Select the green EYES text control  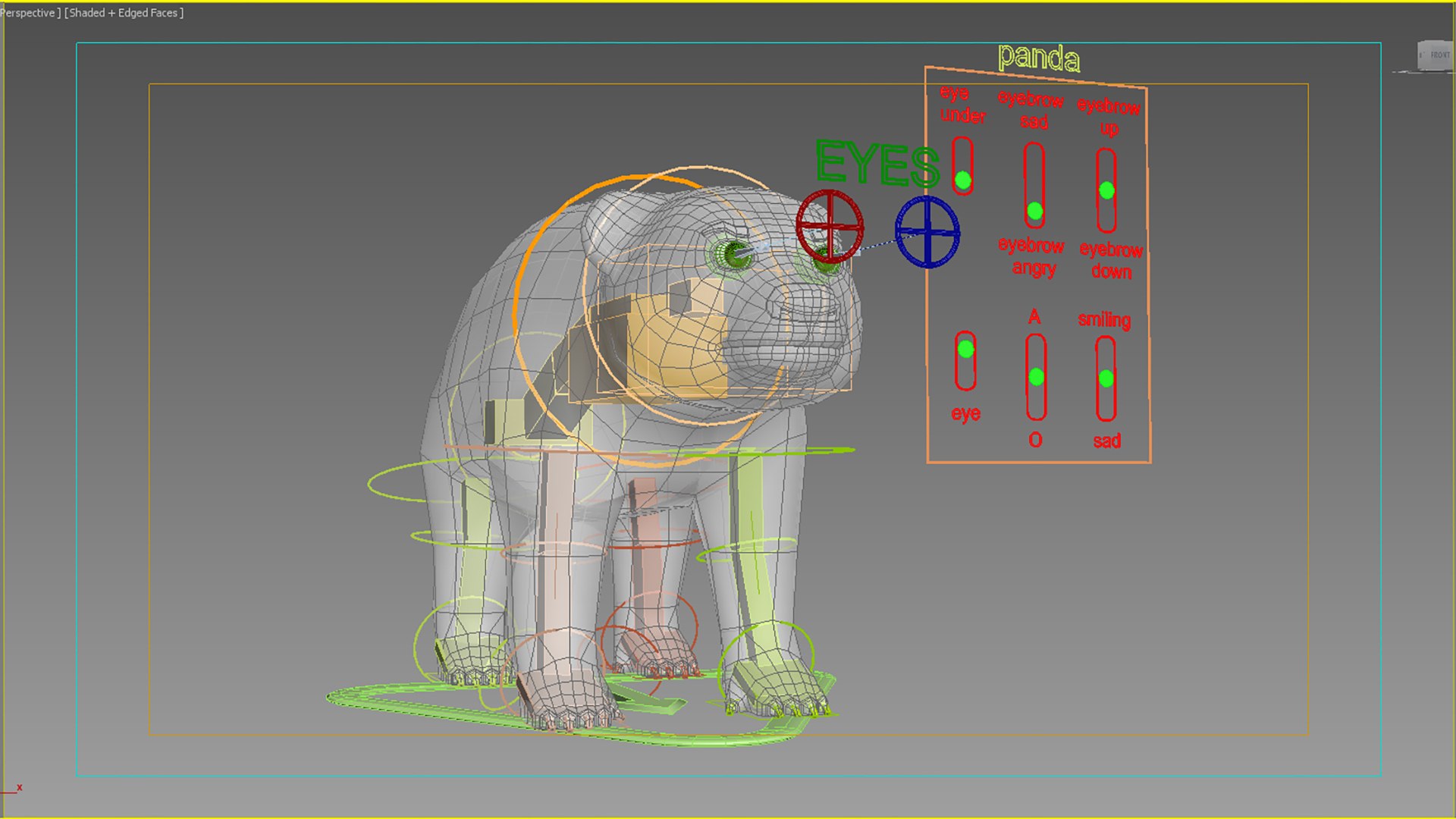pyautogui.click(x=877, y=164)
